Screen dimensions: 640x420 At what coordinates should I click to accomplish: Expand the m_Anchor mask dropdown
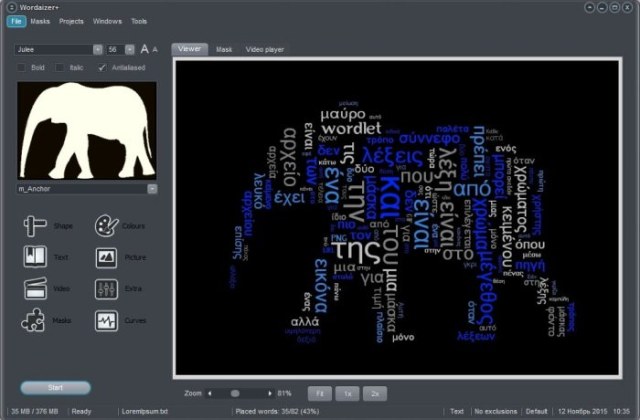(x=152, y=188)
